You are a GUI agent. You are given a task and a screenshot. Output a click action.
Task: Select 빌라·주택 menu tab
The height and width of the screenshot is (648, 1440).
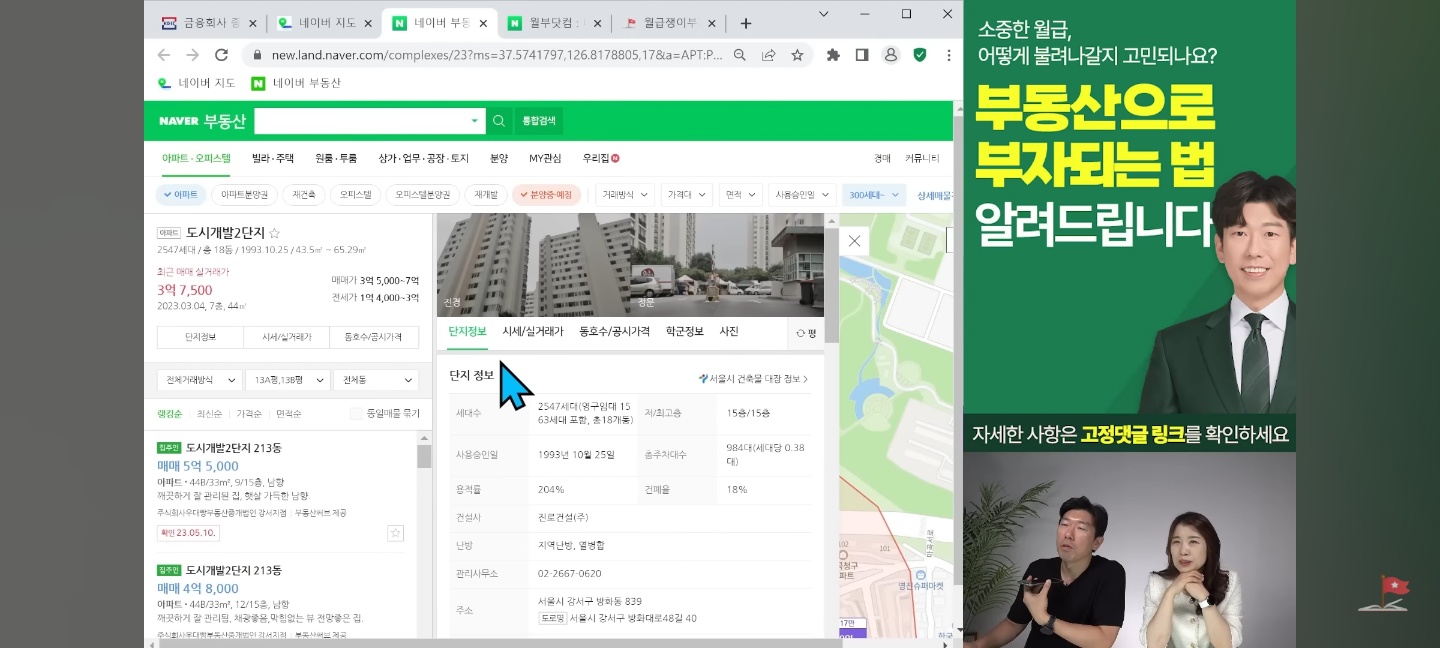point(273,158)
